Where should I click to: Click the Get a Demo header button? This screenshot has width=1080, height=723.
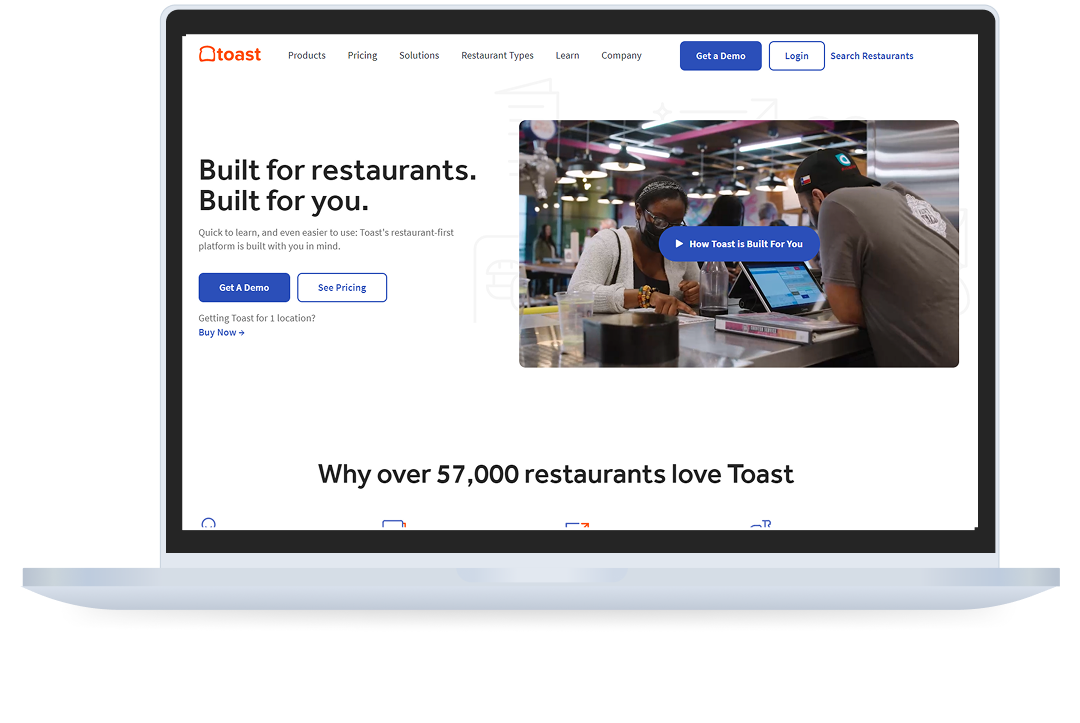[x=720, y=56]
